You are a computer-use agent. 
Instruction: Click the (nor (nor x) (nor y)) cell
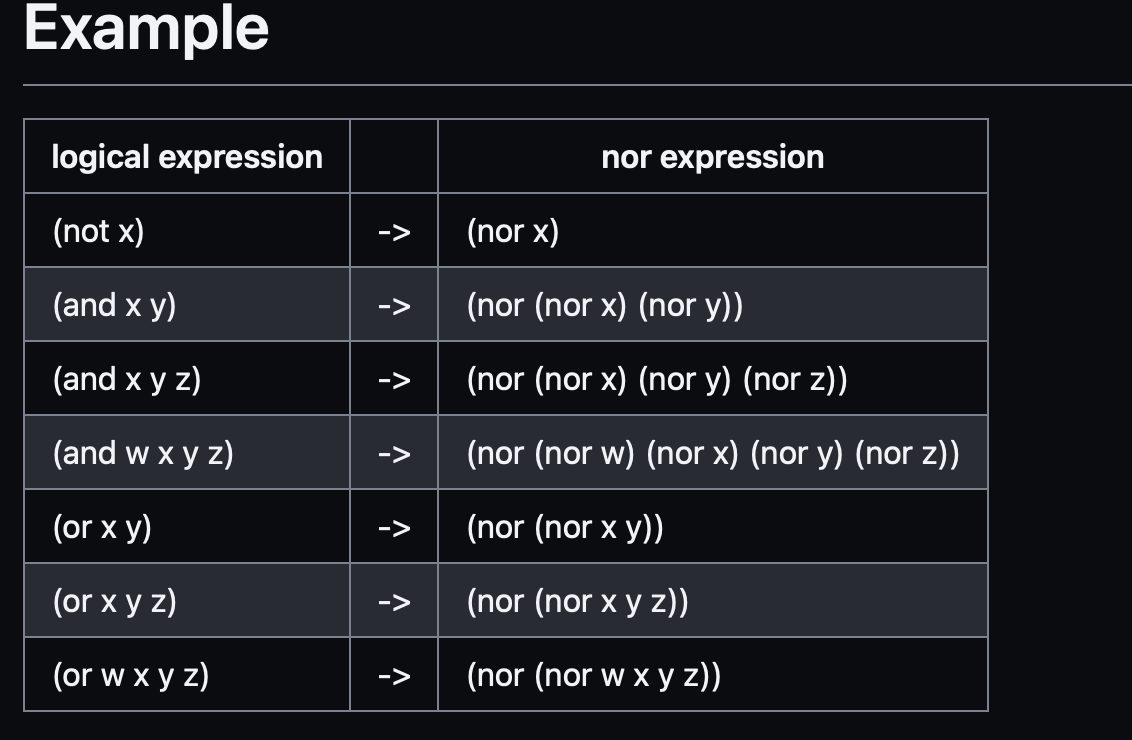tap(713, 305)
